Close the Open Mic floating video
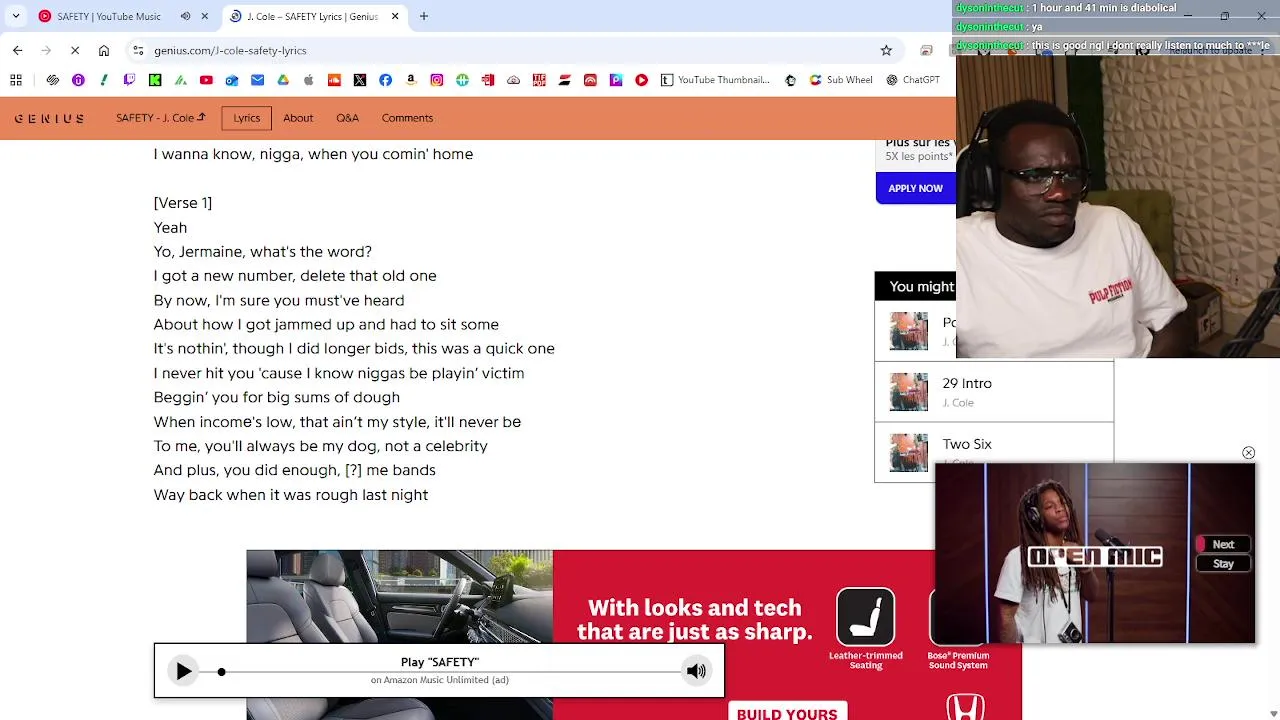Screen dimensions: 1280x720 click(1248, 453)
